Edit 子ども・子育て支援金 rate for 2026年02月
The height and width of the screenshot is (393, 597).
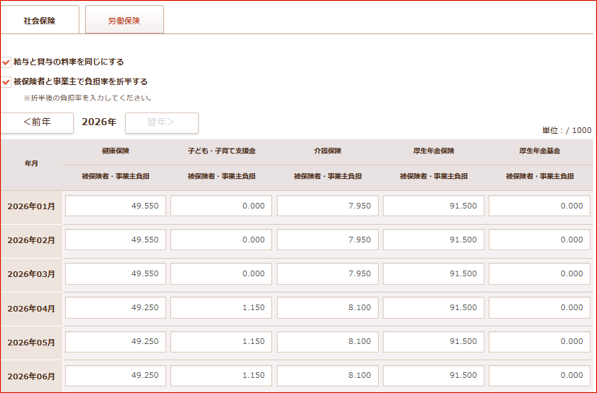pyautogui.click(x=221, y=240)
